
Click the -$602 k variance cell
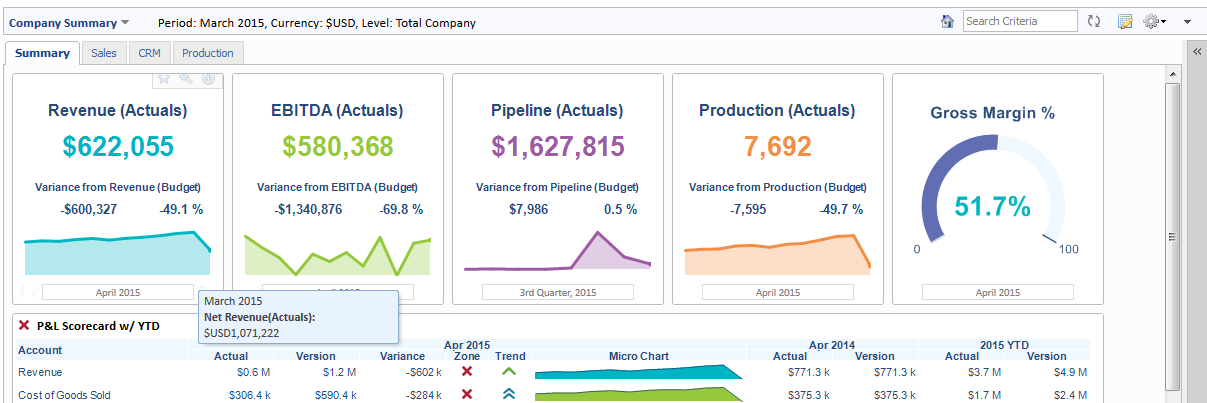[x=420, y=372]
